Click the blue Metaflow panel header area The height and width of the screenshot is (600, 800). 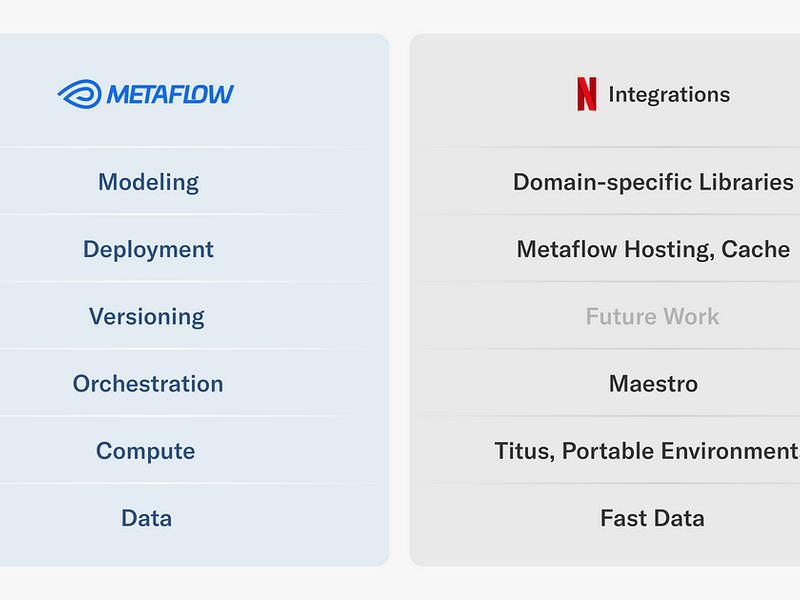point(194,90)
